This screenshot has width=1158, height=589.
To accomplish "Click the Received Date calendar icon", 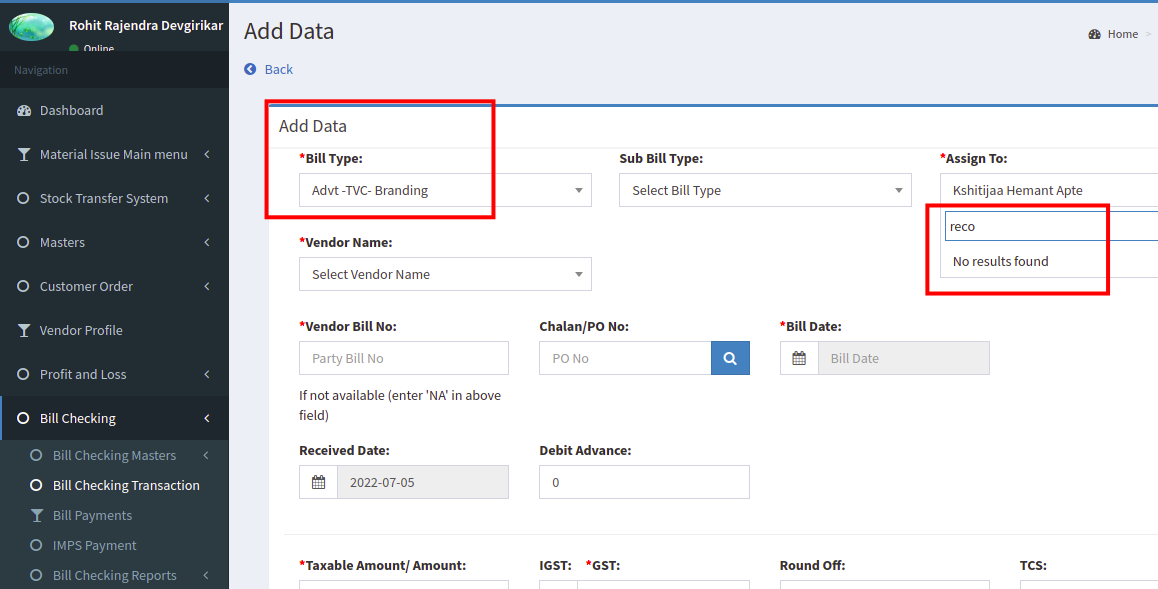I will click(x=318, y=482).
